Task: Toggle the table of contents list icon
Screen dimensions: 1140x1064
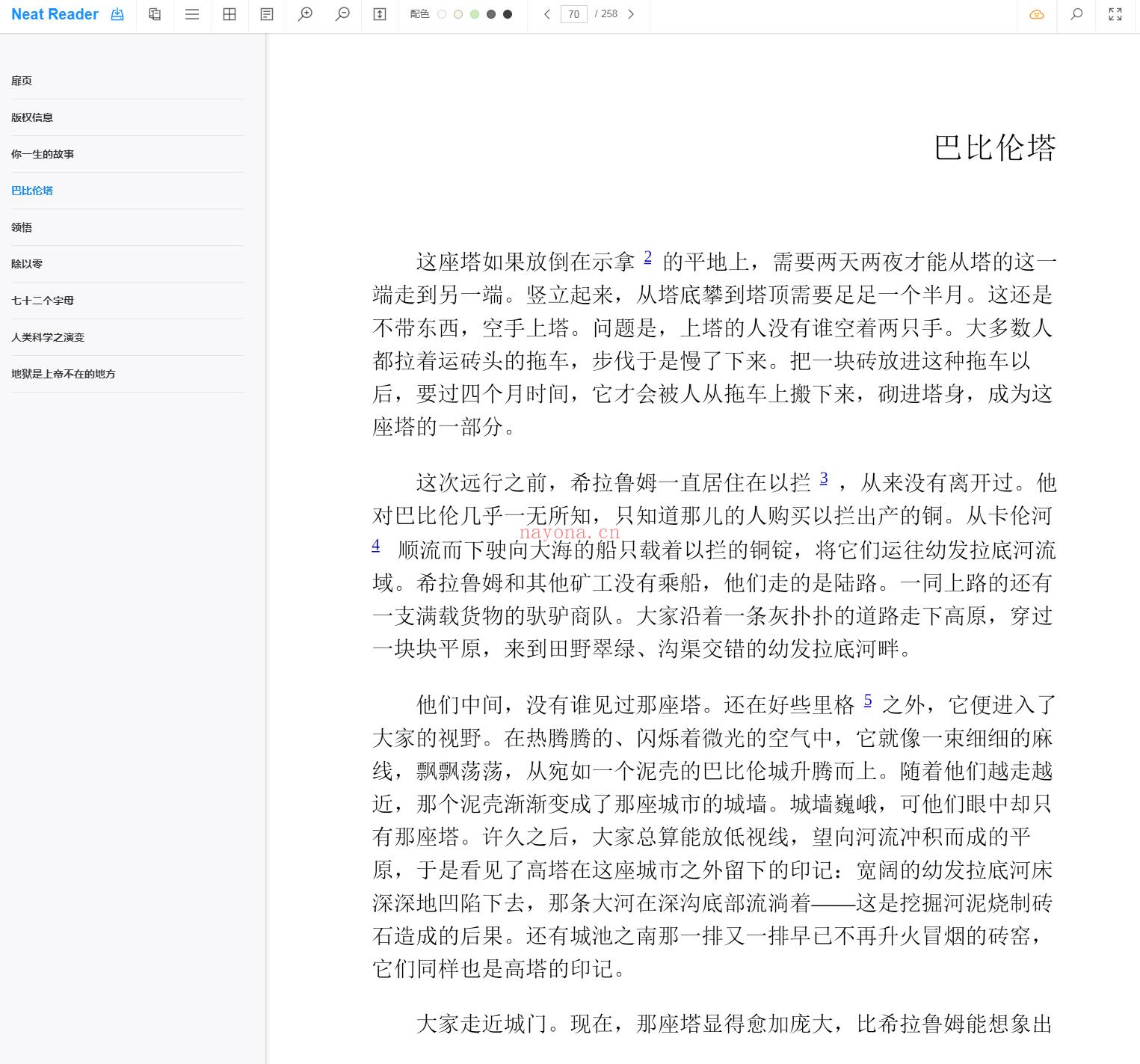Action: coord(192,14)
